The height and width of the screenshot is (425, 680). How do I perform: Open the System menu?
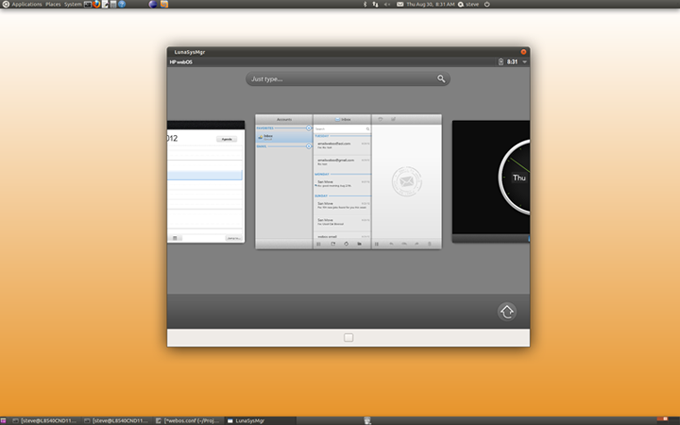pos(73,4)
